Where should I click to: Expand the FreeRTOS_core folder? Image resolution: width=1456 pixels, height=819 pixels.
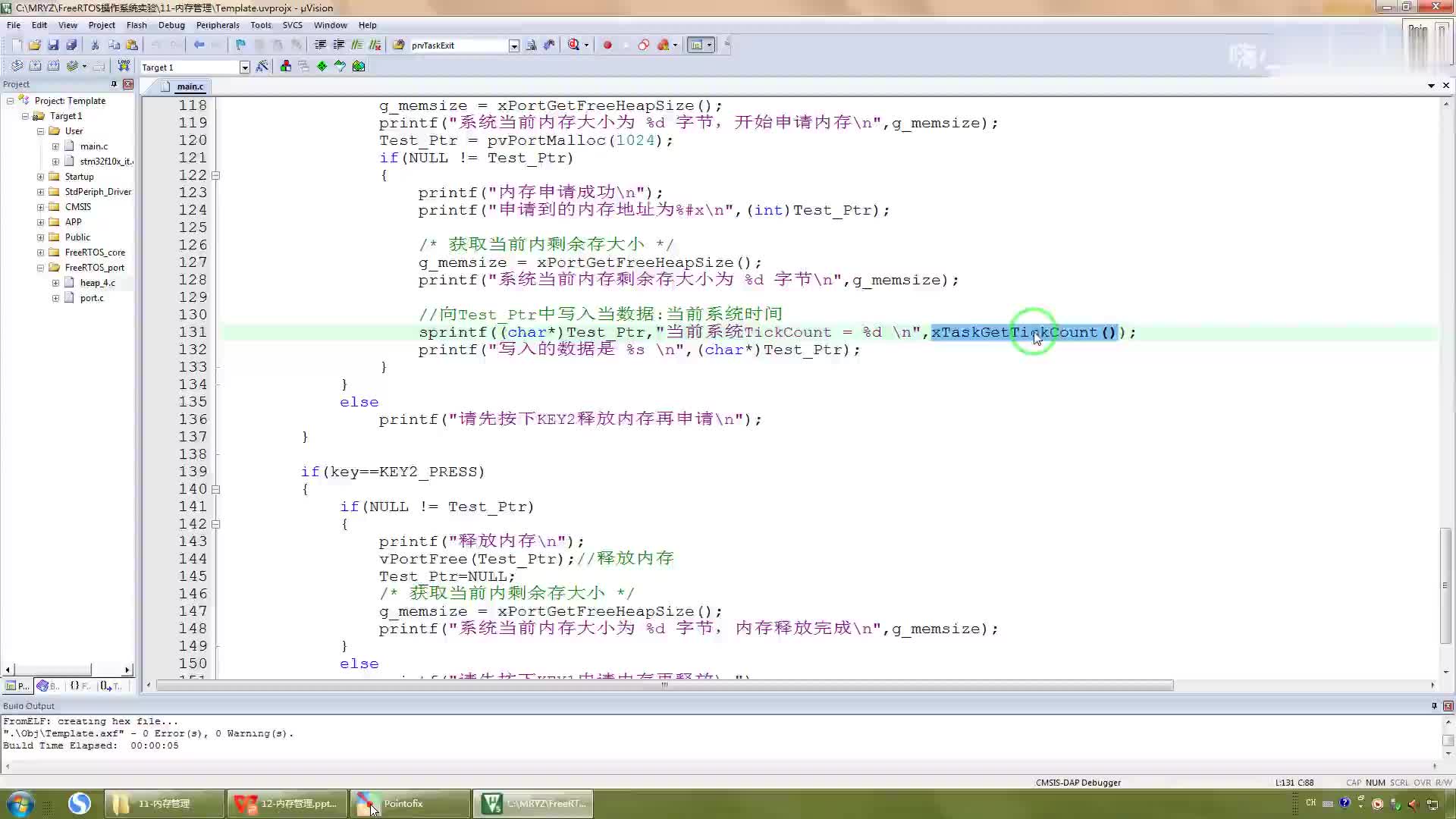(x=41, y=253)
